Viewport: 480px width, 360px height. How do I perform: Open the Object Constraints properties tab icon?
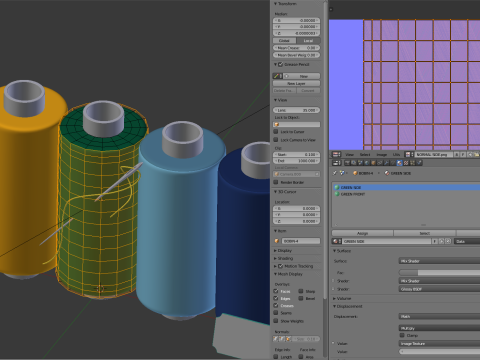tap(380, 163)
